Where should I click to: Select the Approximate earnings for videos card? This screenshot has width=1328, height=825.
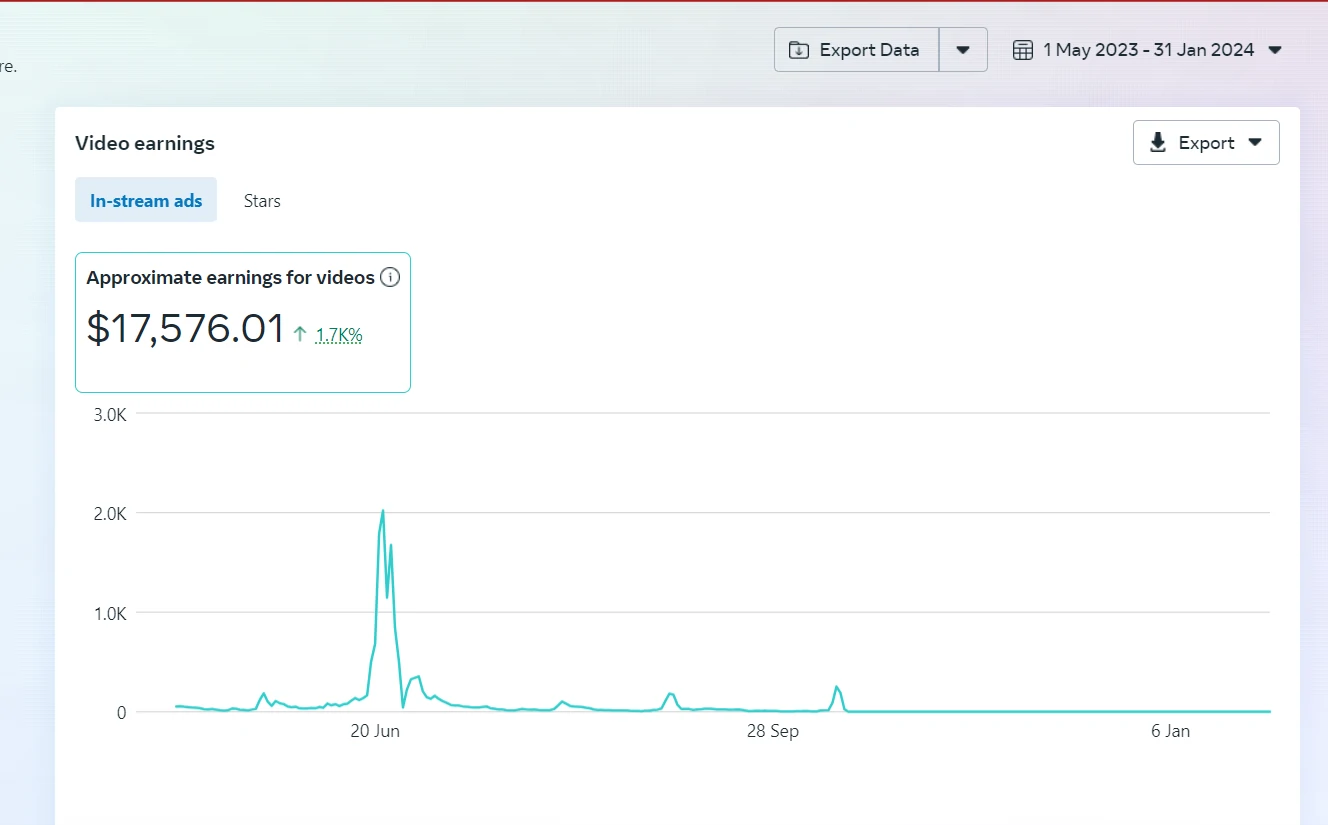pos(243,322)
